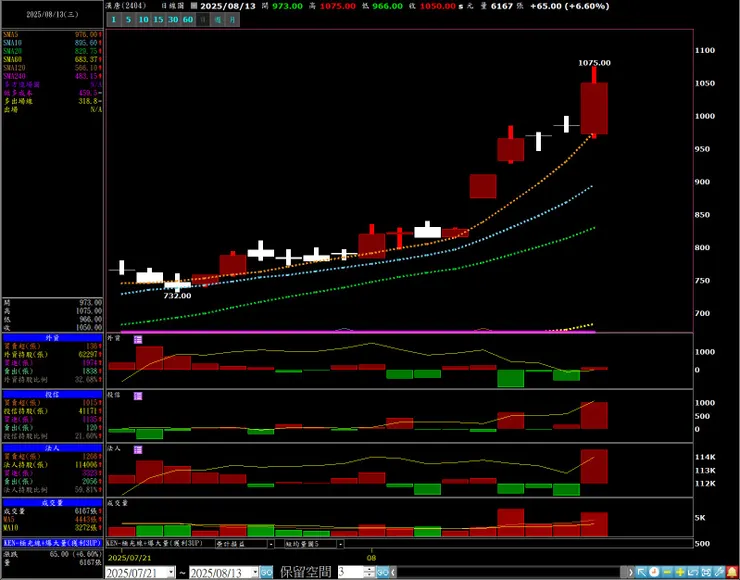Select the weekly (週) chart interval
This screenshot has width=740, height=580.
[217, 19]
